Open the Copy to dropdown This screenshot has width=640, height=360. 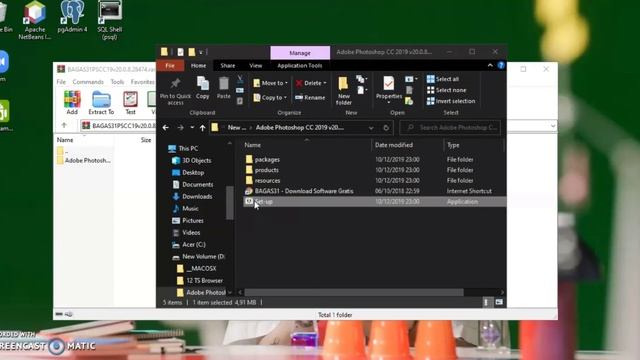coord(270,98)
